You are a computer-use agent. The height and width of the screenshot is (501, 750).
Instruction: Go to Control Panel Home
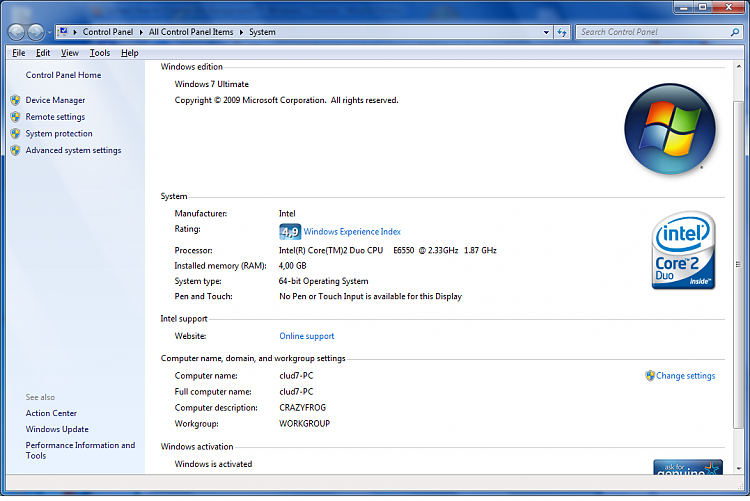64,75
